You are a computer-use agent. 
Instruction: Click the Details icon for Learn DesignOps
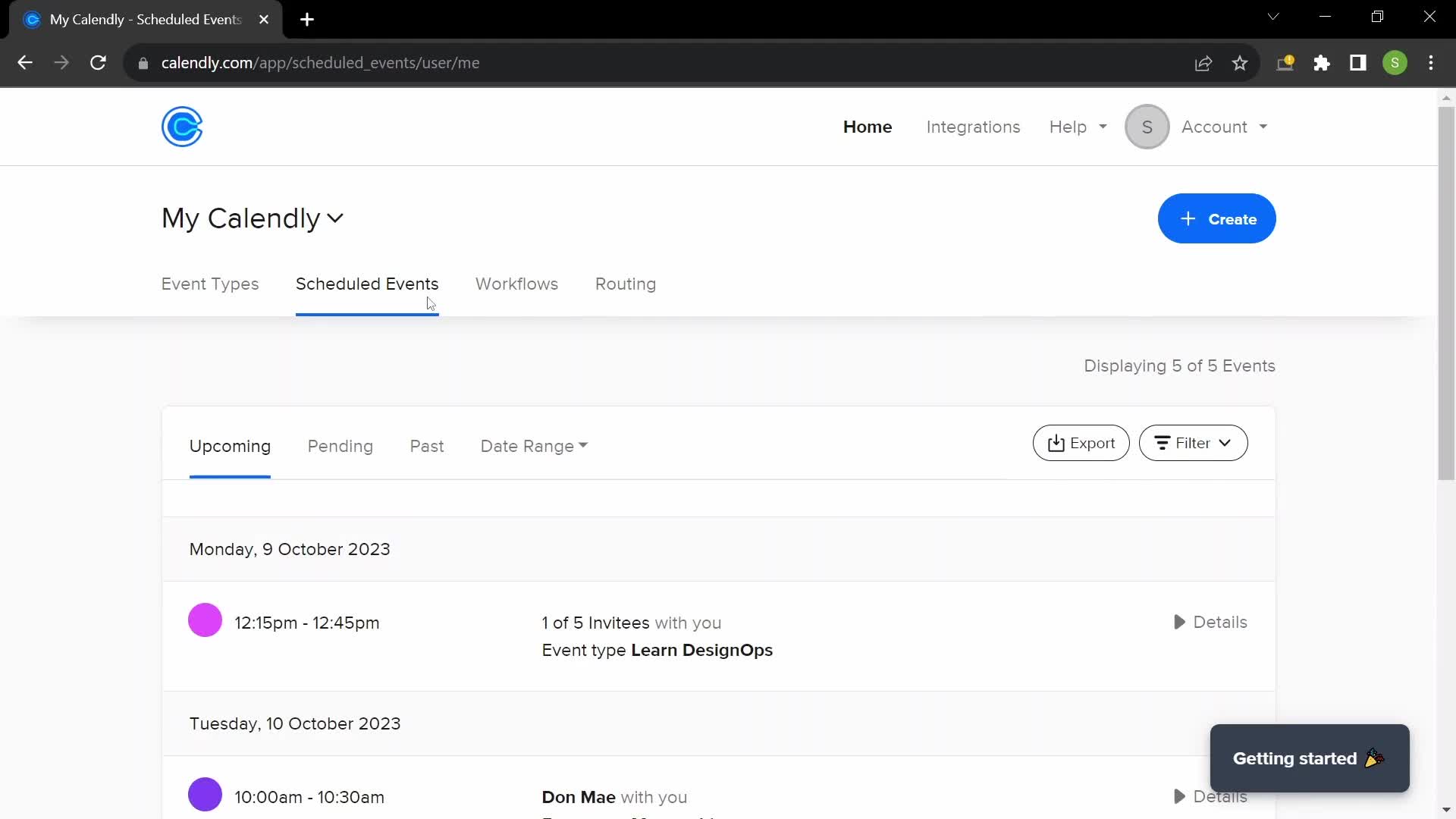(1179, 622)
